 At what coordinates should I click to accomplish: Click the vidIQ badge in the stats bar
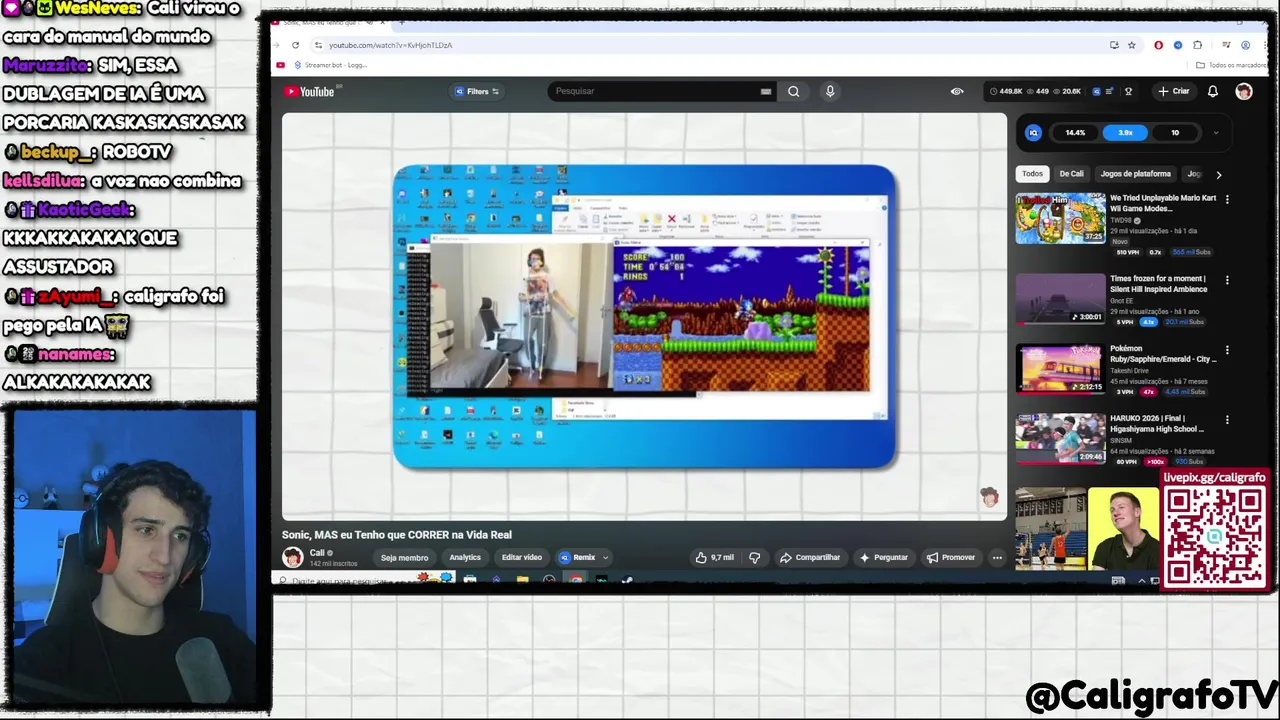(x=1096, y=91)
